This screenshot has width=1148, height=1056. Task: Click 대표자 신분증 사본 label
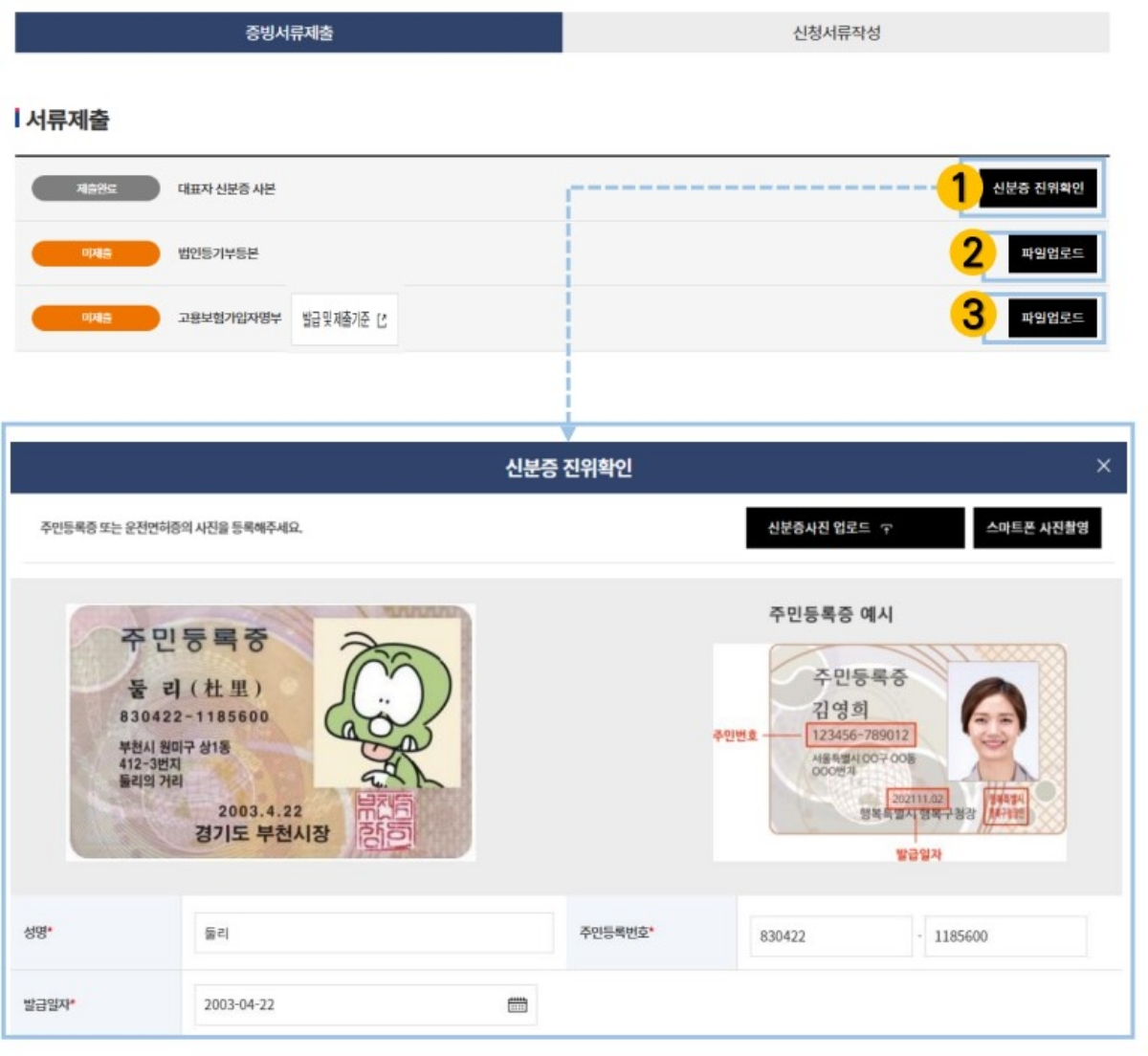pos(227,189)
